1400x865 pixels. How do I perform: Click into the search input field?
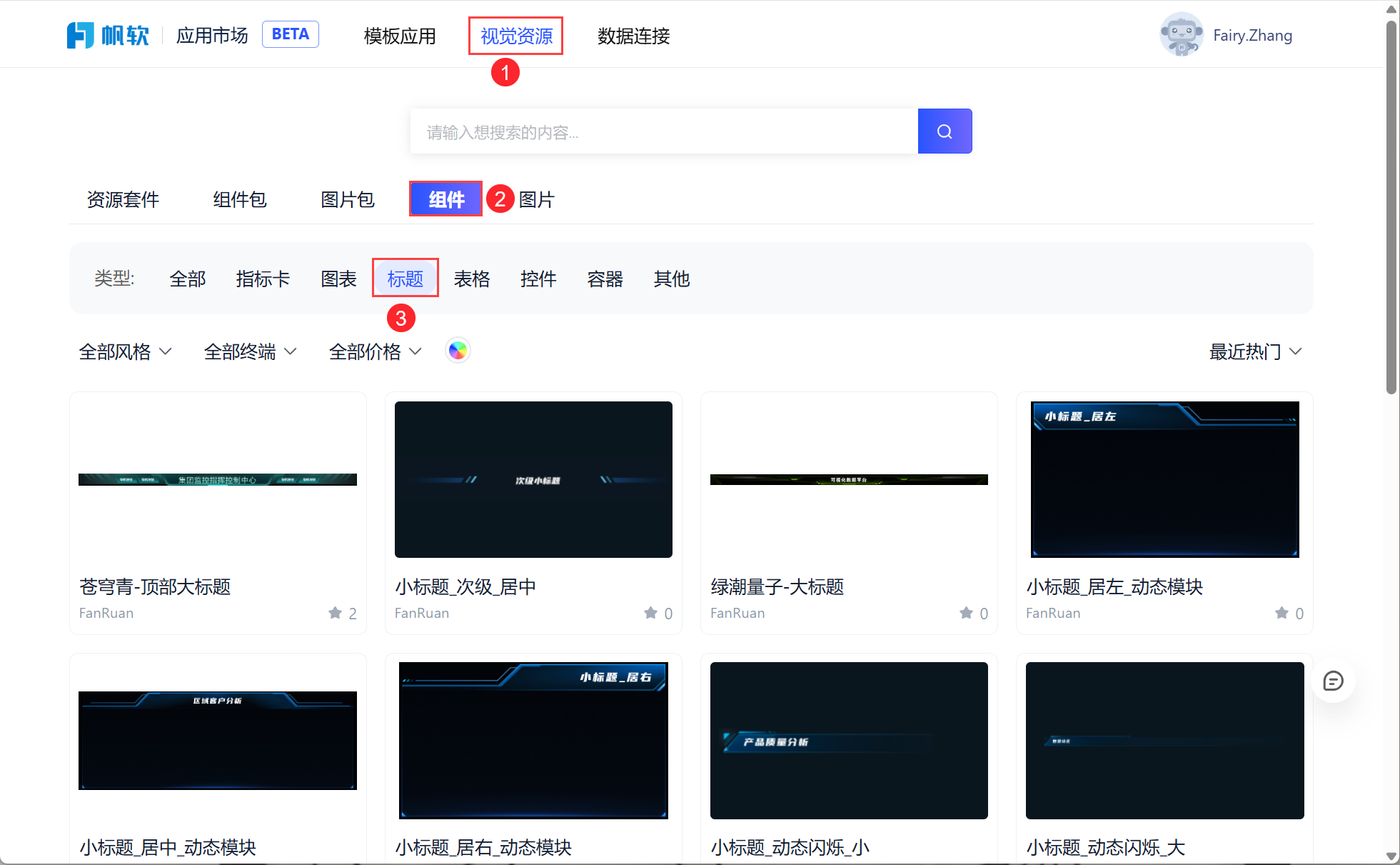coord(664,131)
